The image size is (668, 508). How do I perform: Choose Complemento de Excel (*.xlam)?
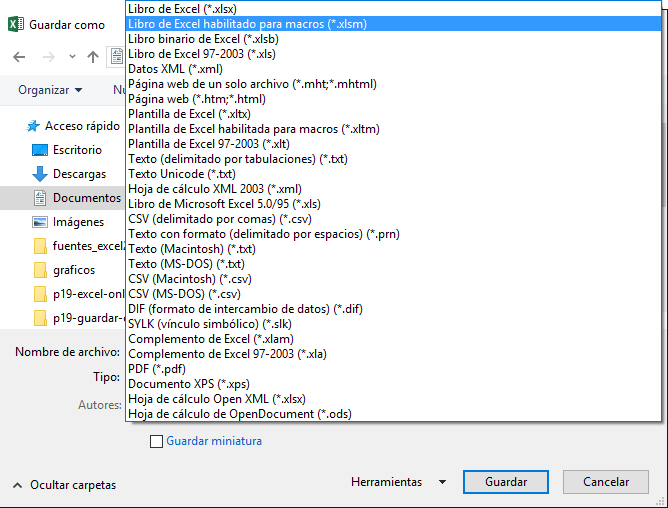pyautogui.click(x=393, y=339)
